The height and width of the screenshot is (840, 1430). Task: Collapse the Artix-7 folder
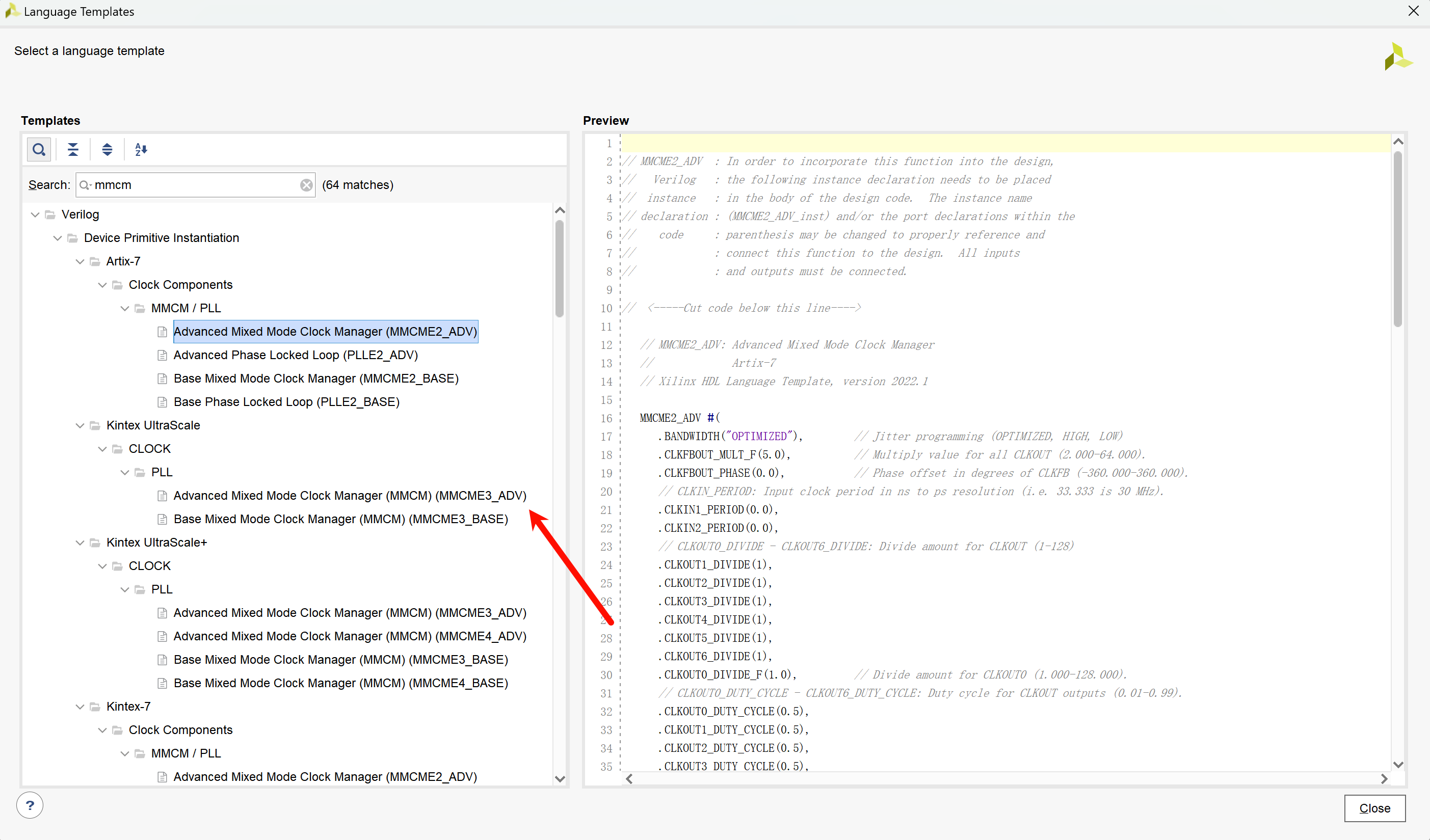[80, 261]
